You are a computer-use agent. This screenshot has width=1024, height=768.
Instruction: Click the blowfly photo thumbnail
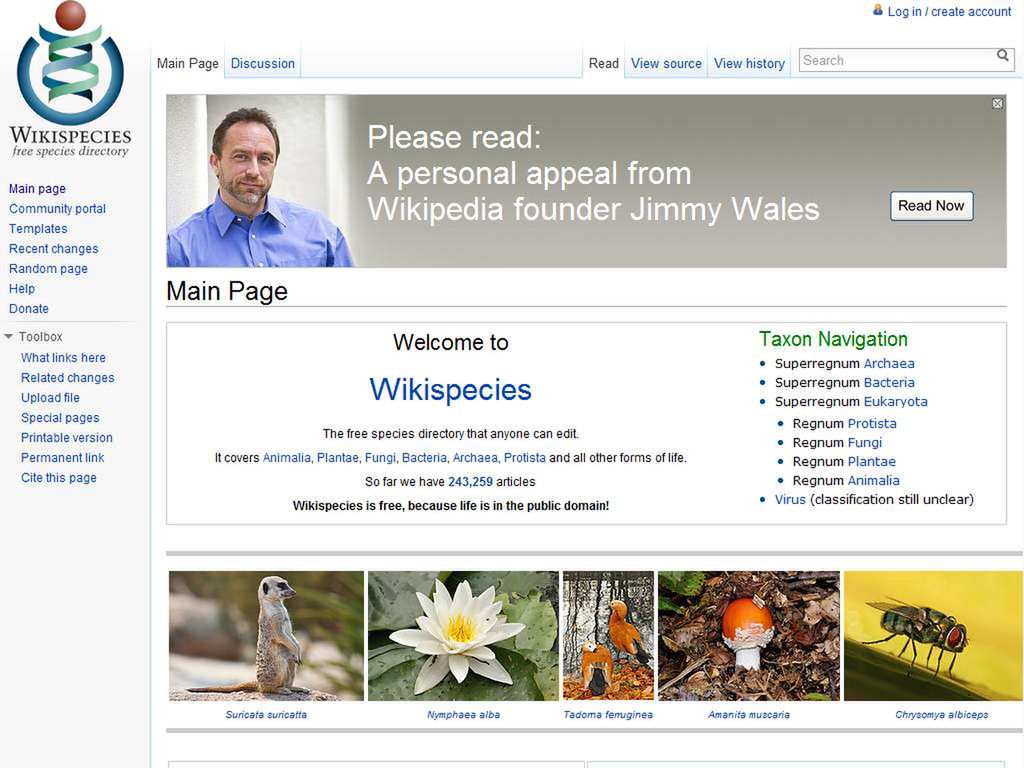coord(933,636)
